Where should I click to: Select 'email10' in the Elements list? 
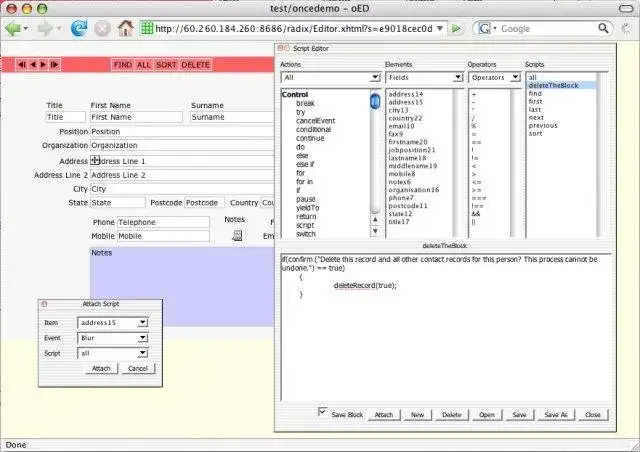pos(401,126)
